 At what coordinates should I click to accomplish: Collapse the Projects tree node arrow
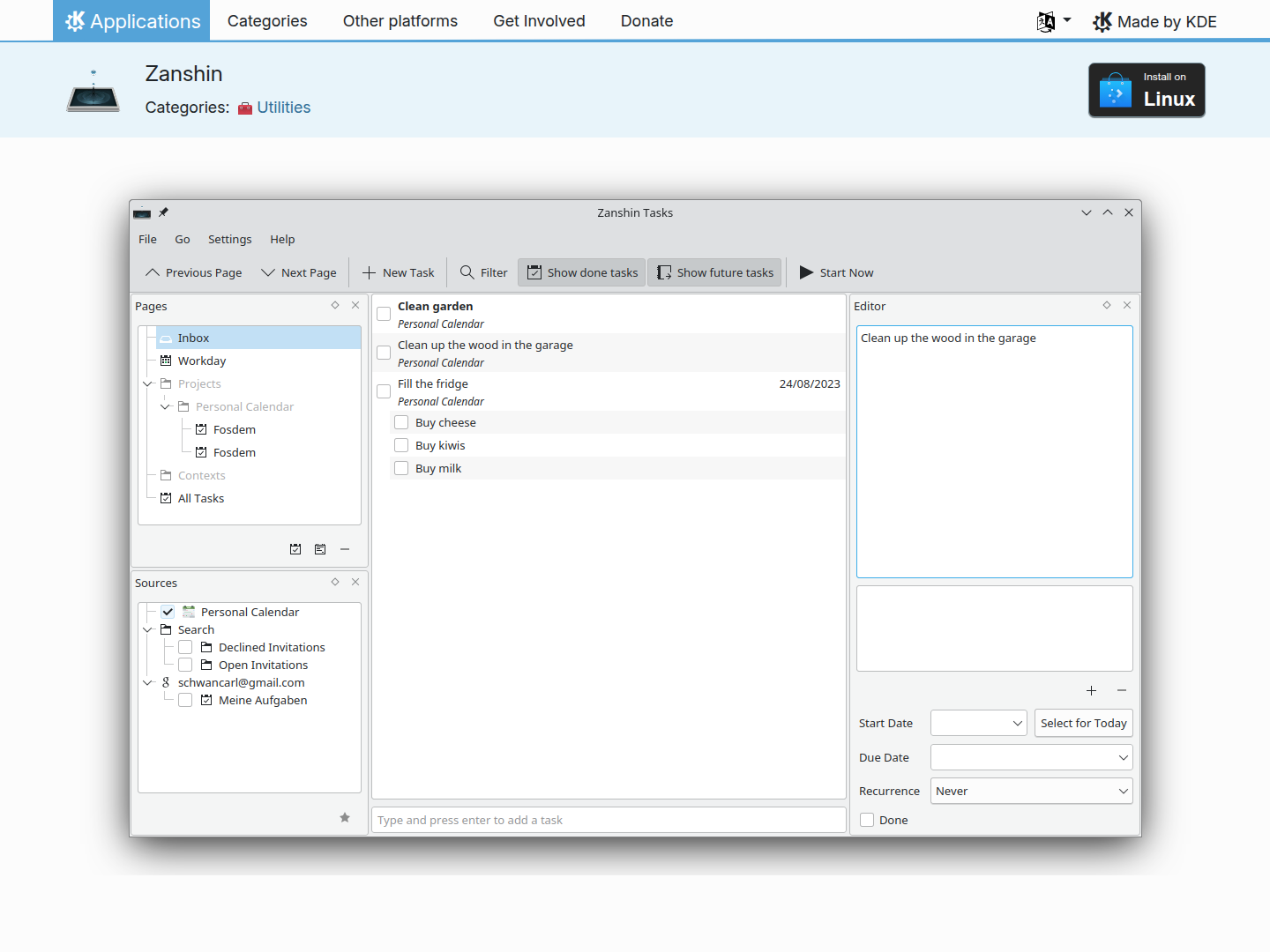click(147, 383)
